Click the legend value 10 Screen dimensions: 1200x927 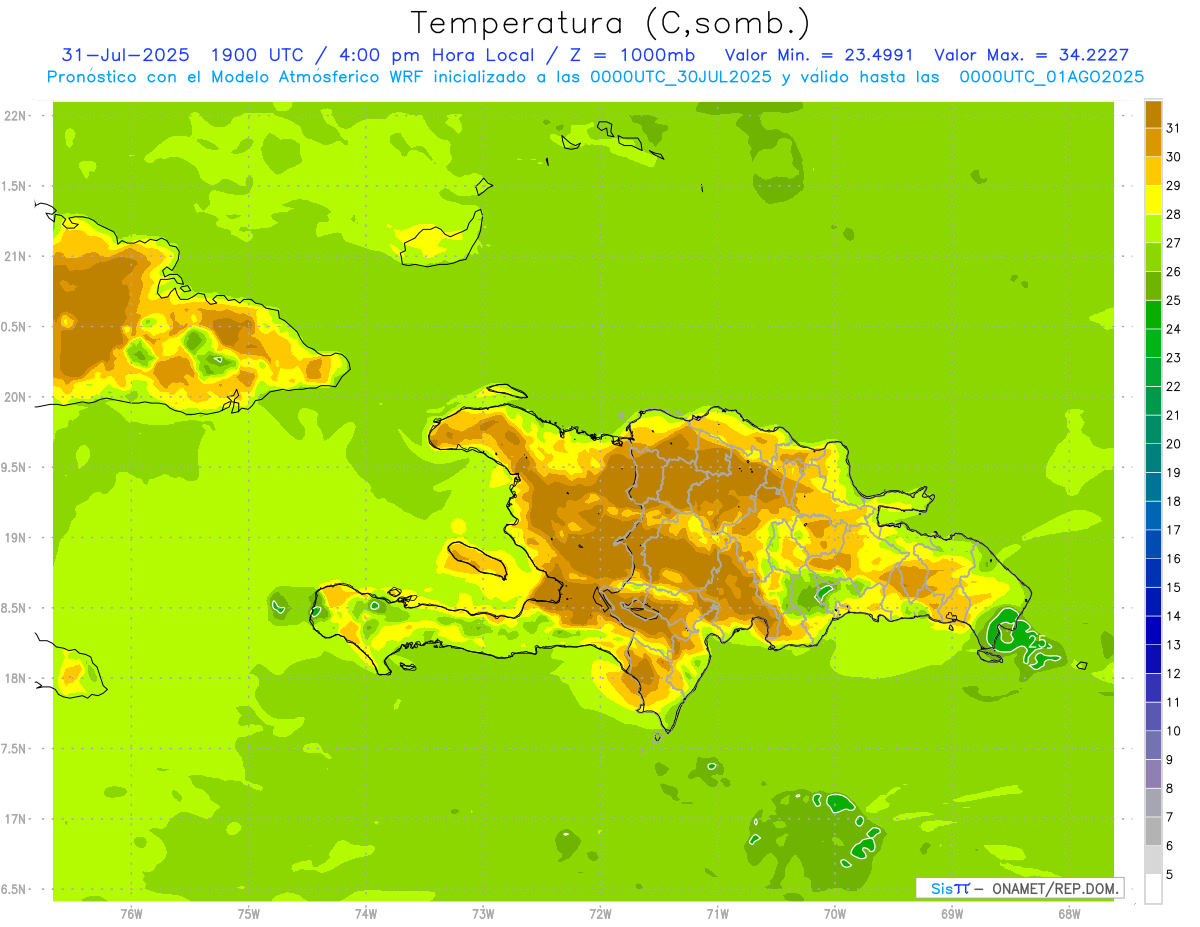tap(1173, 731)
